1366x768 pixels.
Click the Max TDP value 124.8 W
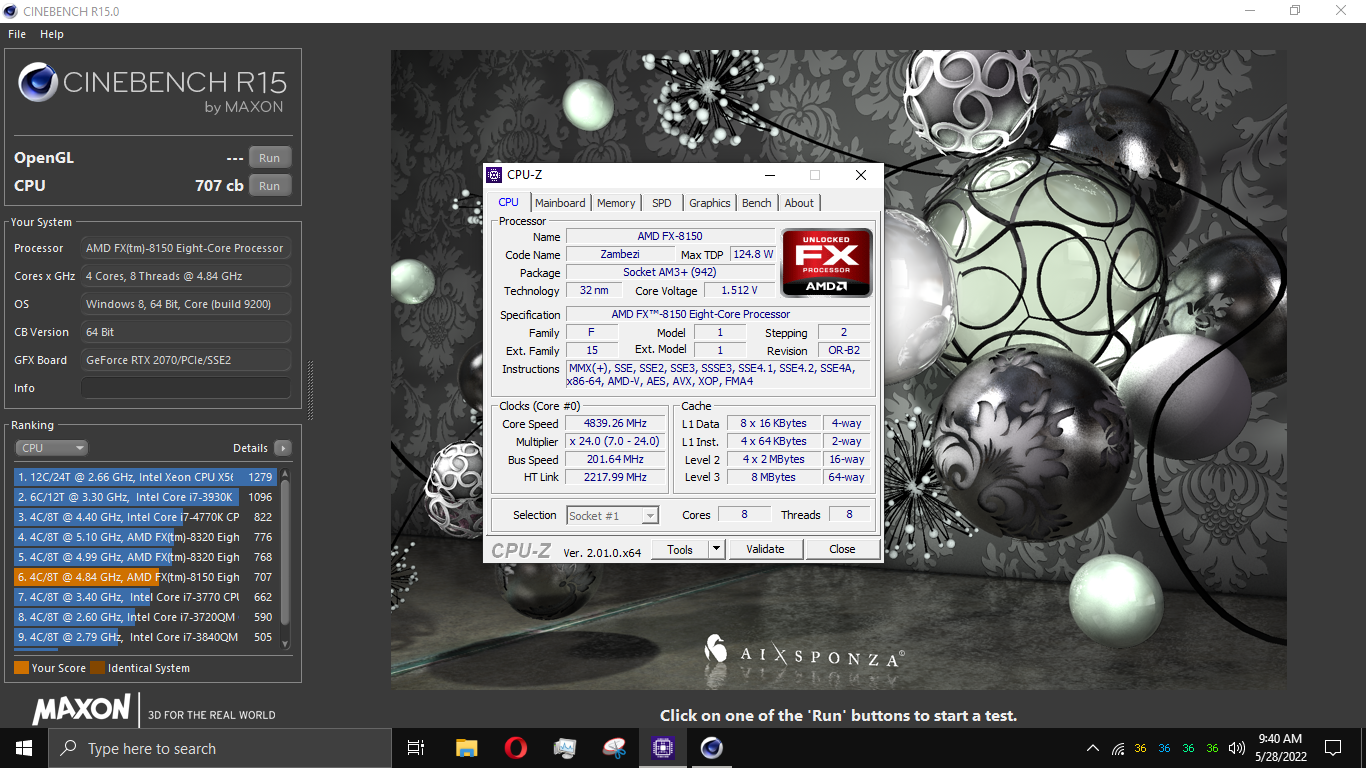(x=753, y=254)
